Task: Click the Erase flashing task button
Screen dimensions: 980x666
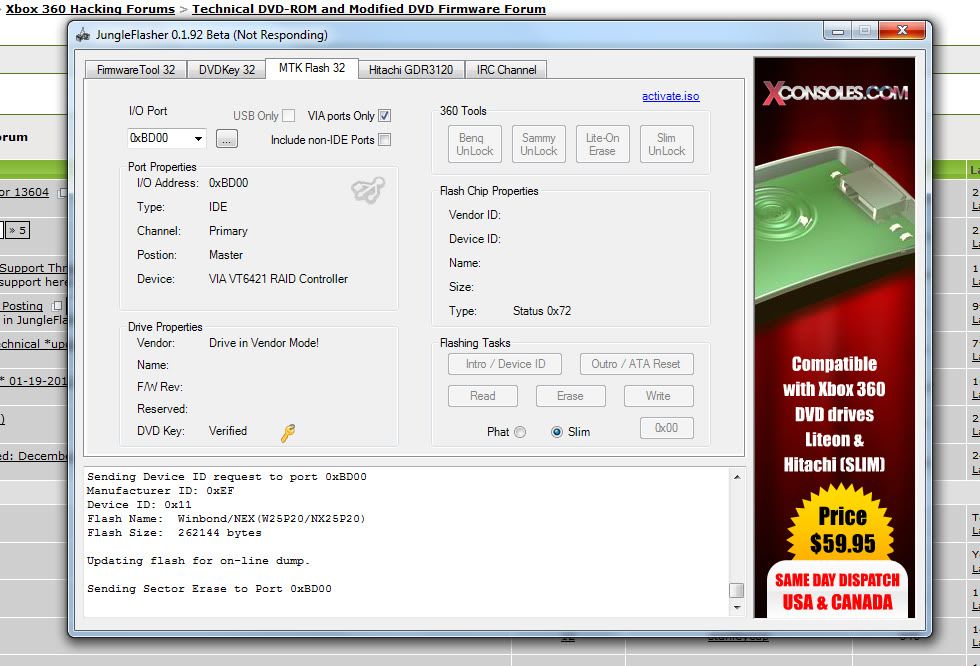Action: click(570, 395)
